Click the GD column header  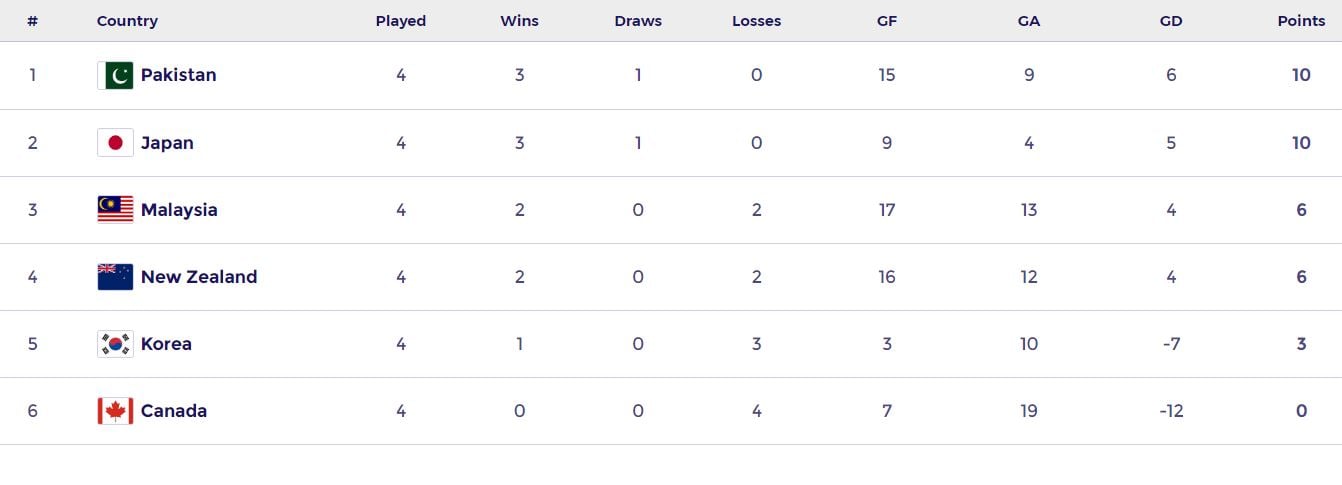coord(1171,21)
